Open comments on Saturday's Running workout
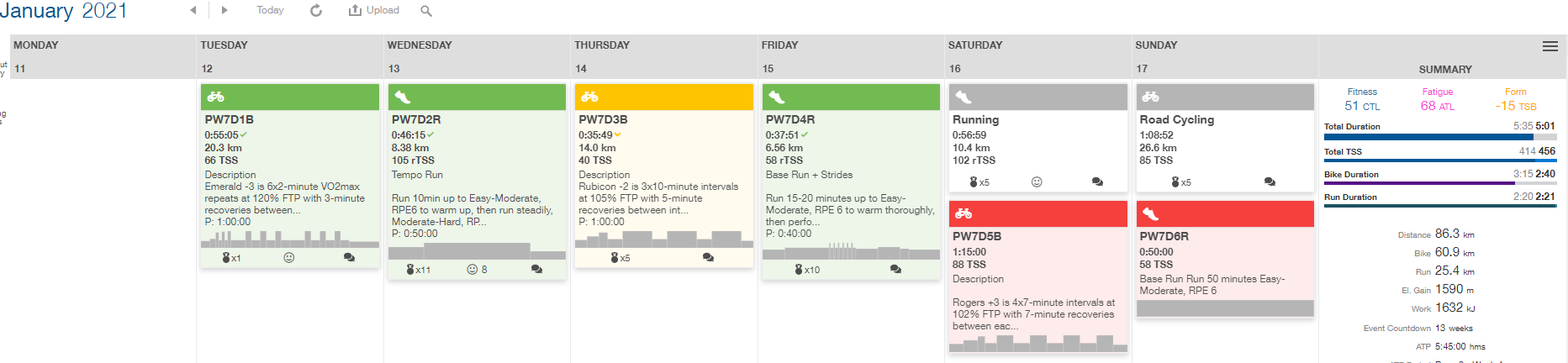The width and height of the screenshot is (1568, 363). tap(1097, 181)
